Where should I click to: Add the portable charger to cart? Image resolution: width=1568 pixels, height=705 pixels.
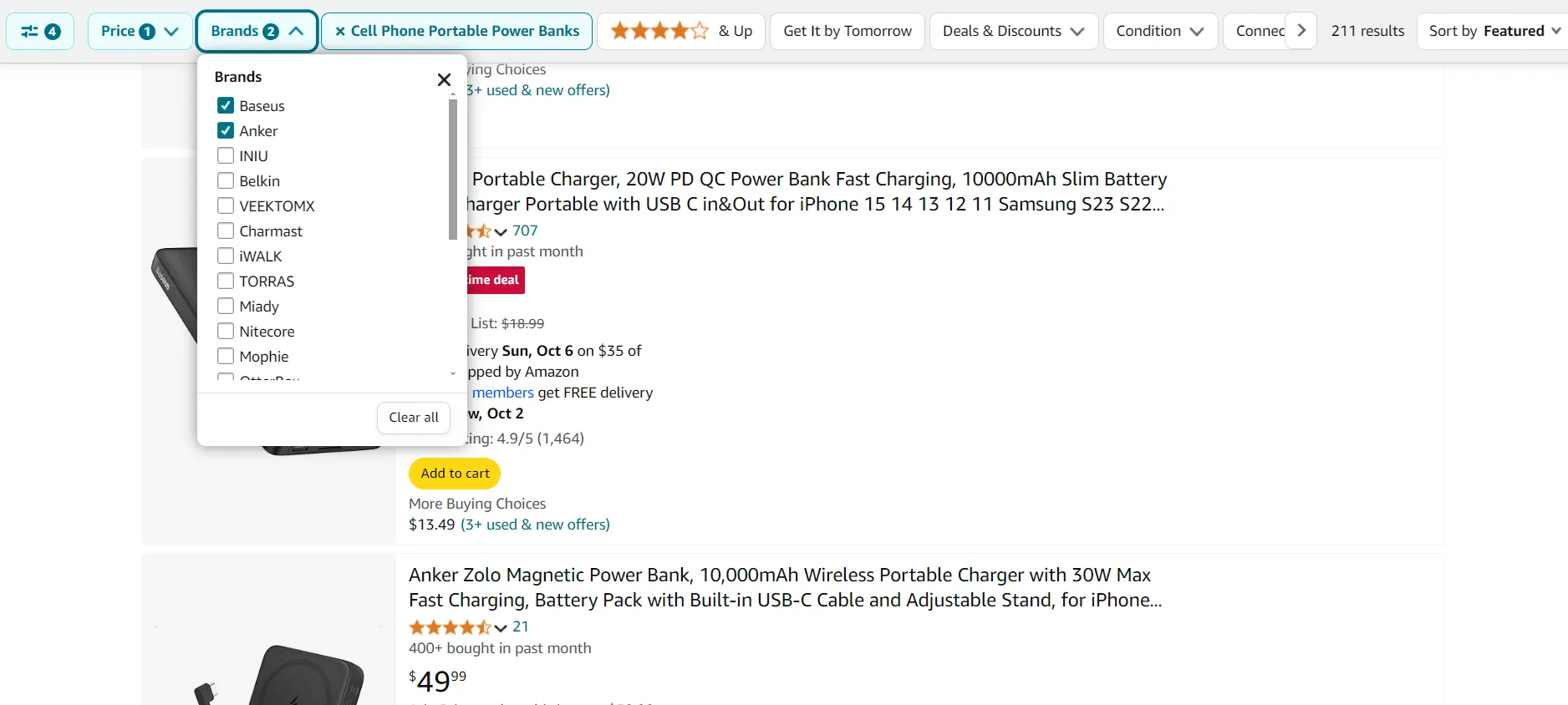(x=455, y=474)
